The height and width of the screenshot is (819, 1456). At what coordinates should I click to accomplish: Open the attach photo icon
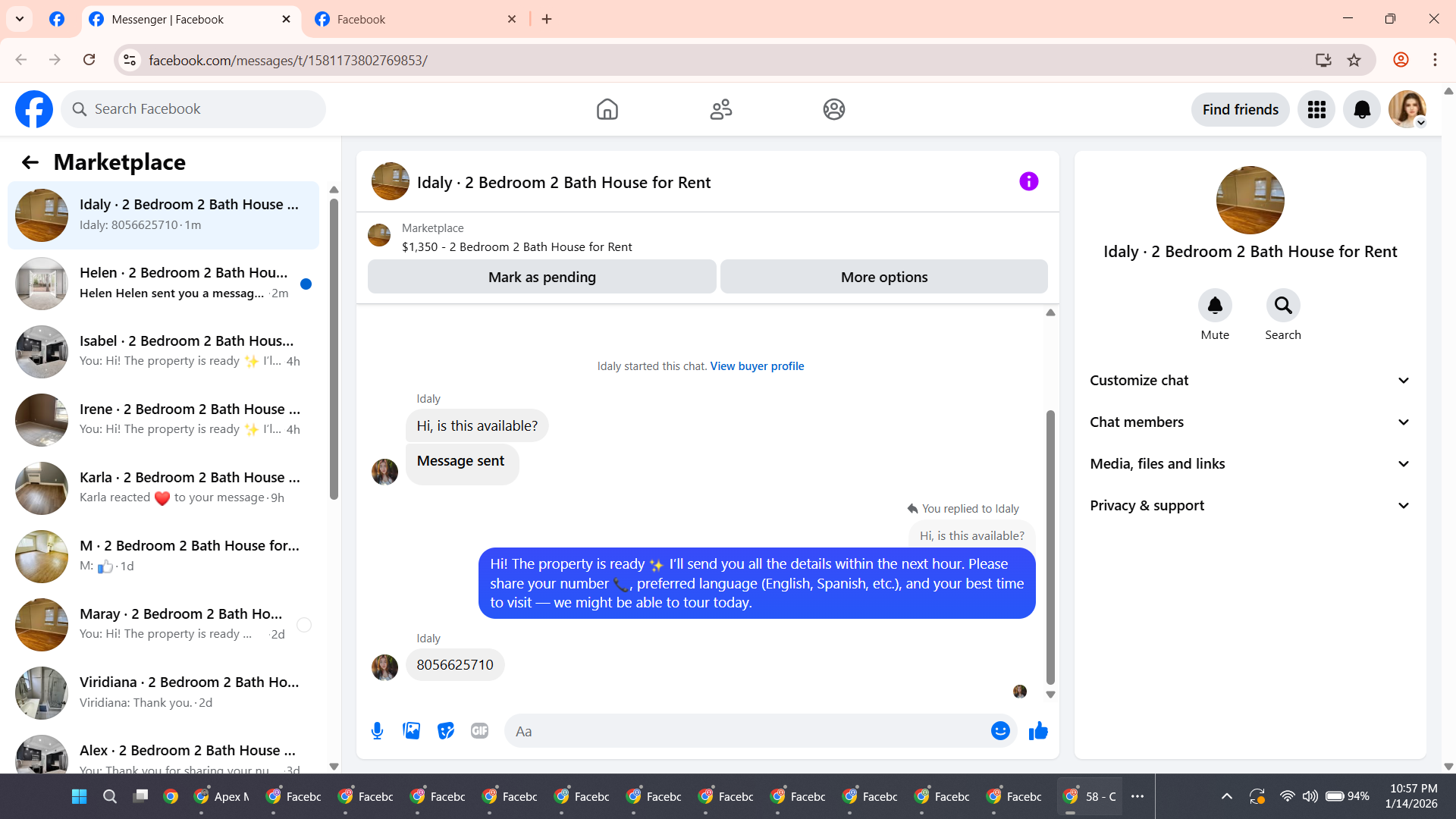(411, 731)
